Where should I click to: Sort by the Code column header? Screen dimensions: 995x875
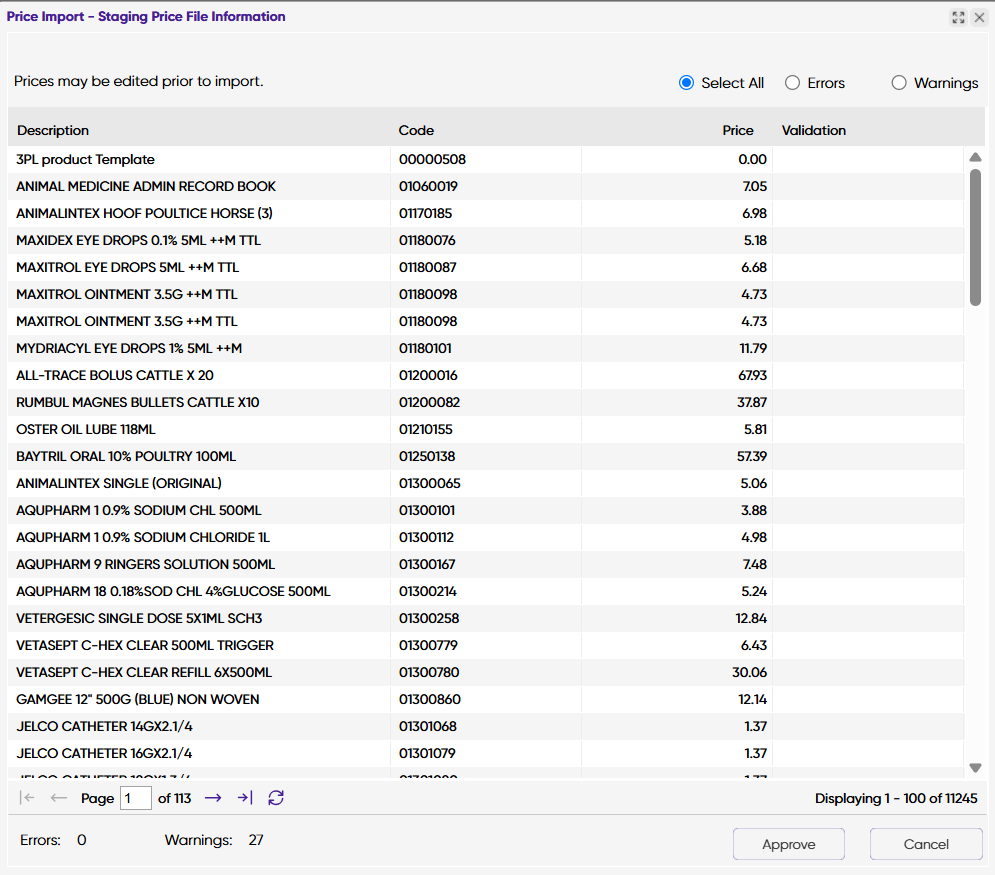416,130
